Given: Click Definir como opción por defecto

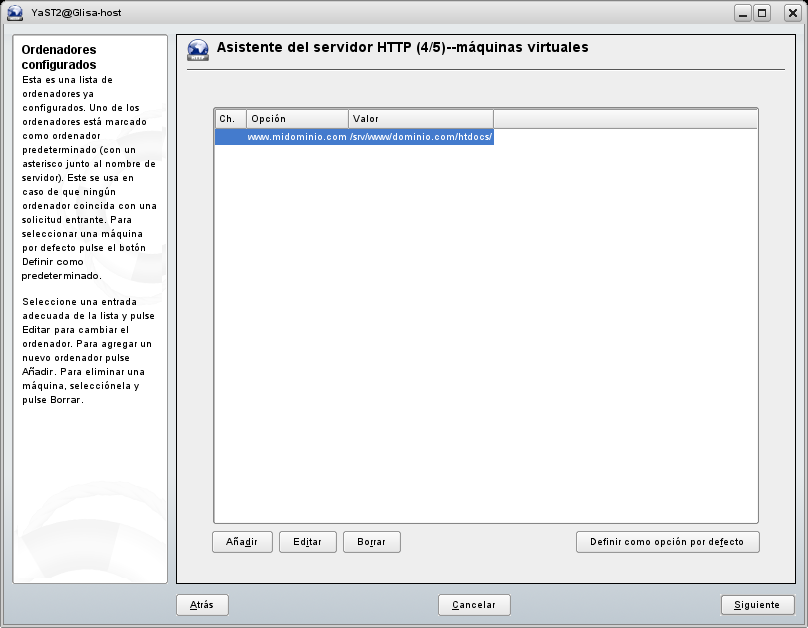Looking at the screenshot, I should (667, 542).
